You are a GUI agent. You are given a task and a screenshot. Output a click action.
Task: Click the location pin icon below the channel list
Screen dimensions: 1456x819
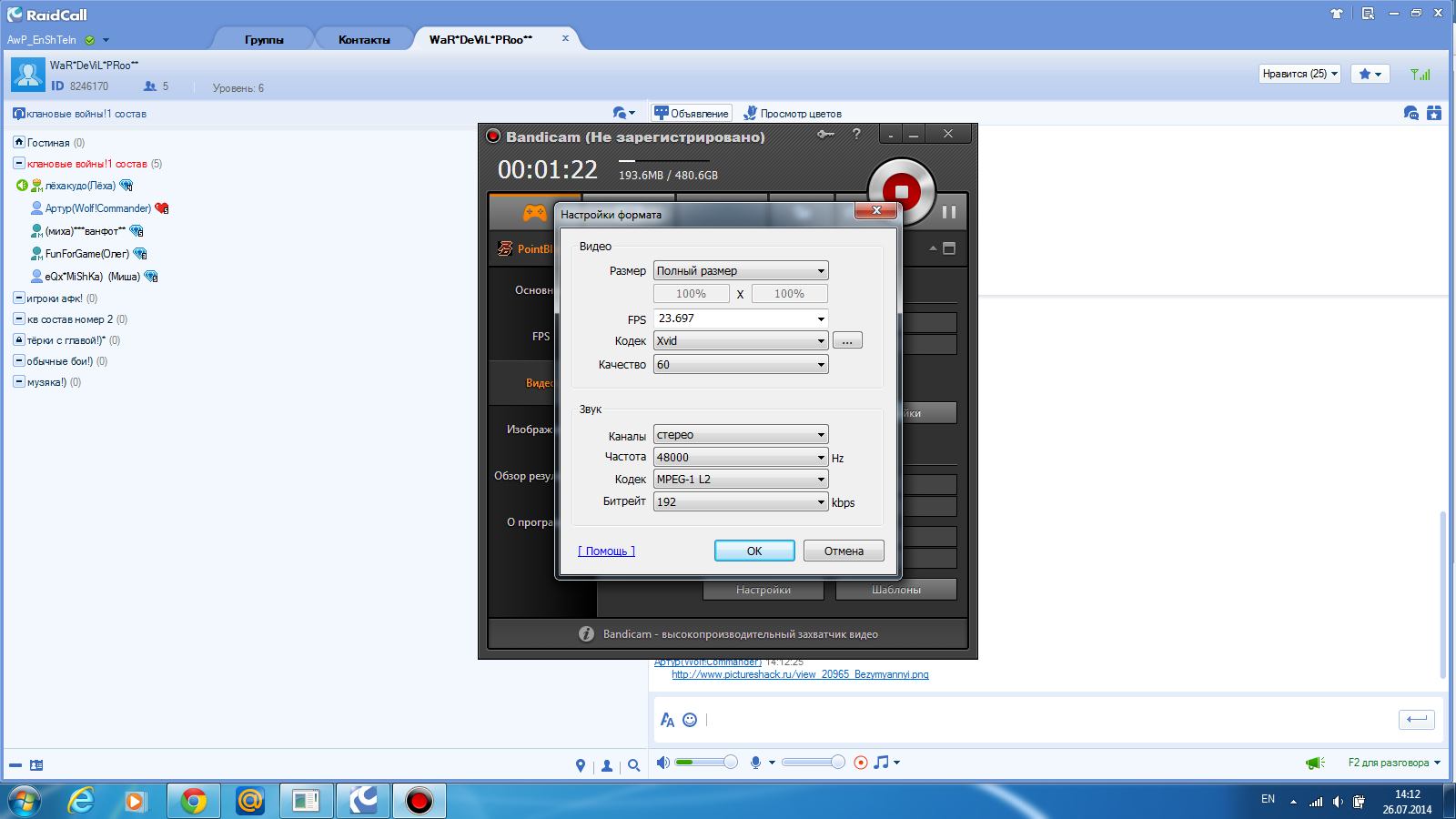(581, 766)
